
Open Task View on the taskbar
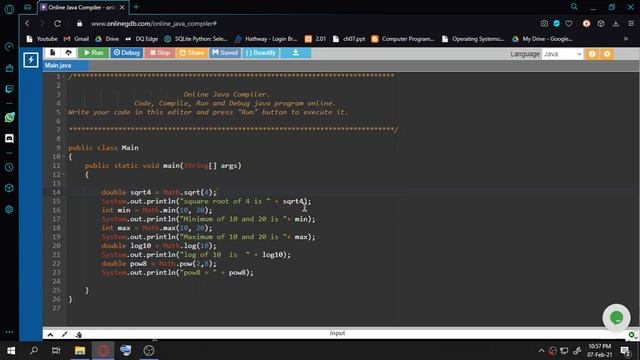click(56, 350)
